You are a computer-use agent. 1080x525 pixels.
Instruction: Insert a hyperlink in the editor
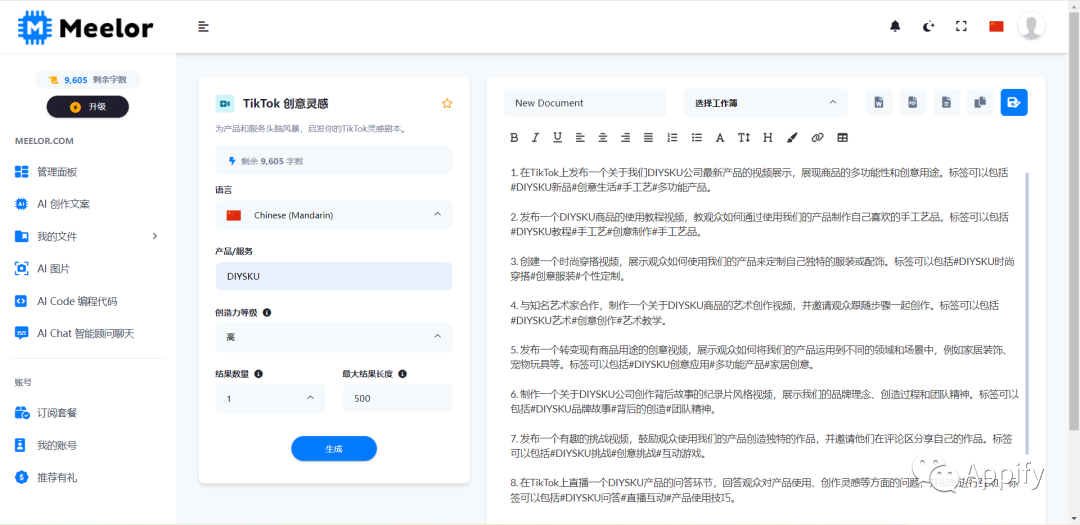[x=817, y=138]
